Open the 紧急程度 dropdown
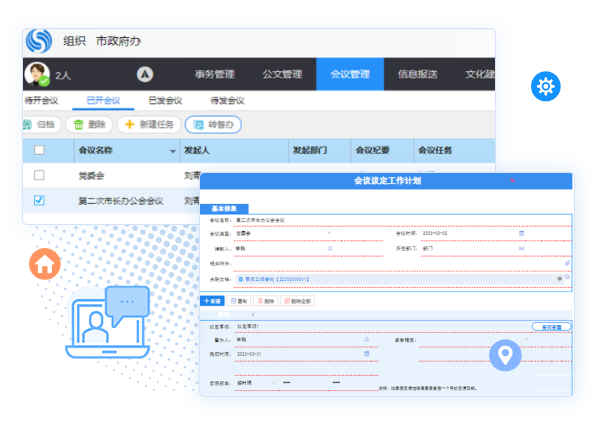The height and width of the screenshot is (428, 605). (x=527, y=340)
